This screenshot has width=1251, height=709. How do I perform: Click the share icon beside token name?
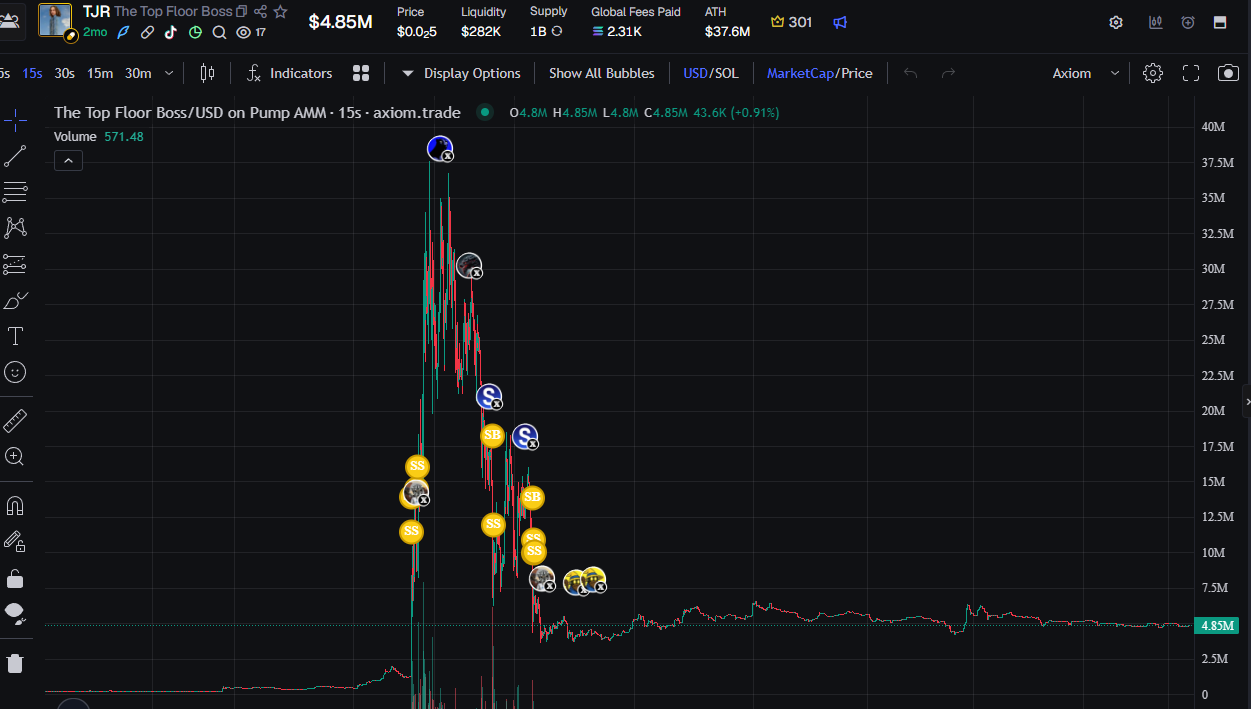click(x=260, y=12)
